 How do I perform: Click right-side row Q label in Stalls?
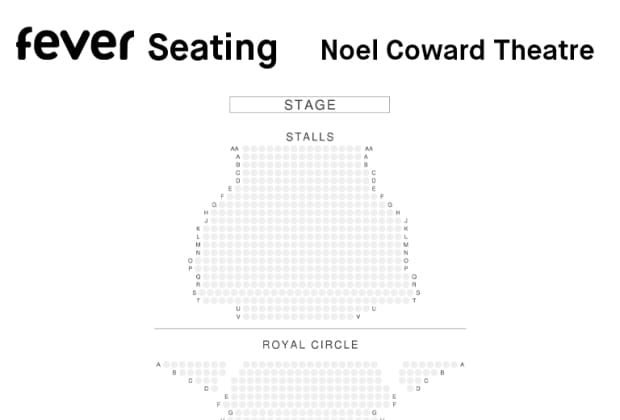[414, 276]
